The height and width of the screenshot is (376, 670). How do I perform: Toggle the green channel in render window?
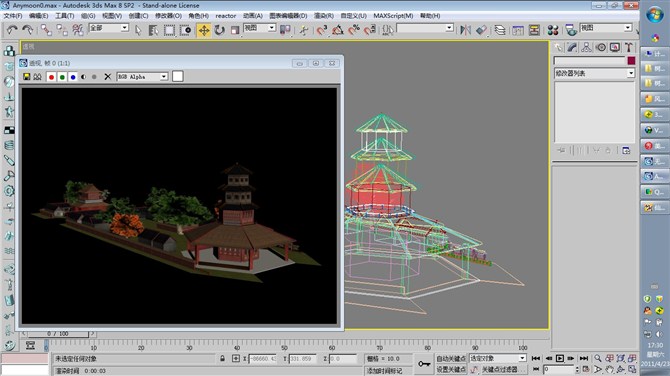[x=62, y=77]
